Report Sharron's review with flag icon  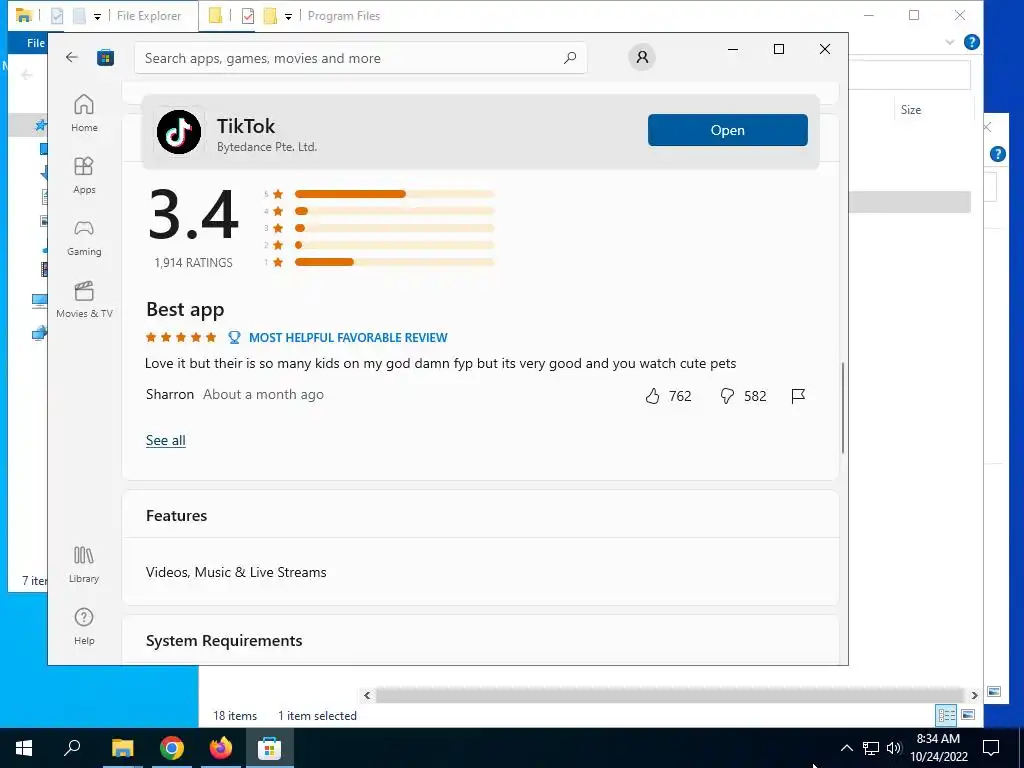coord(797,396)
